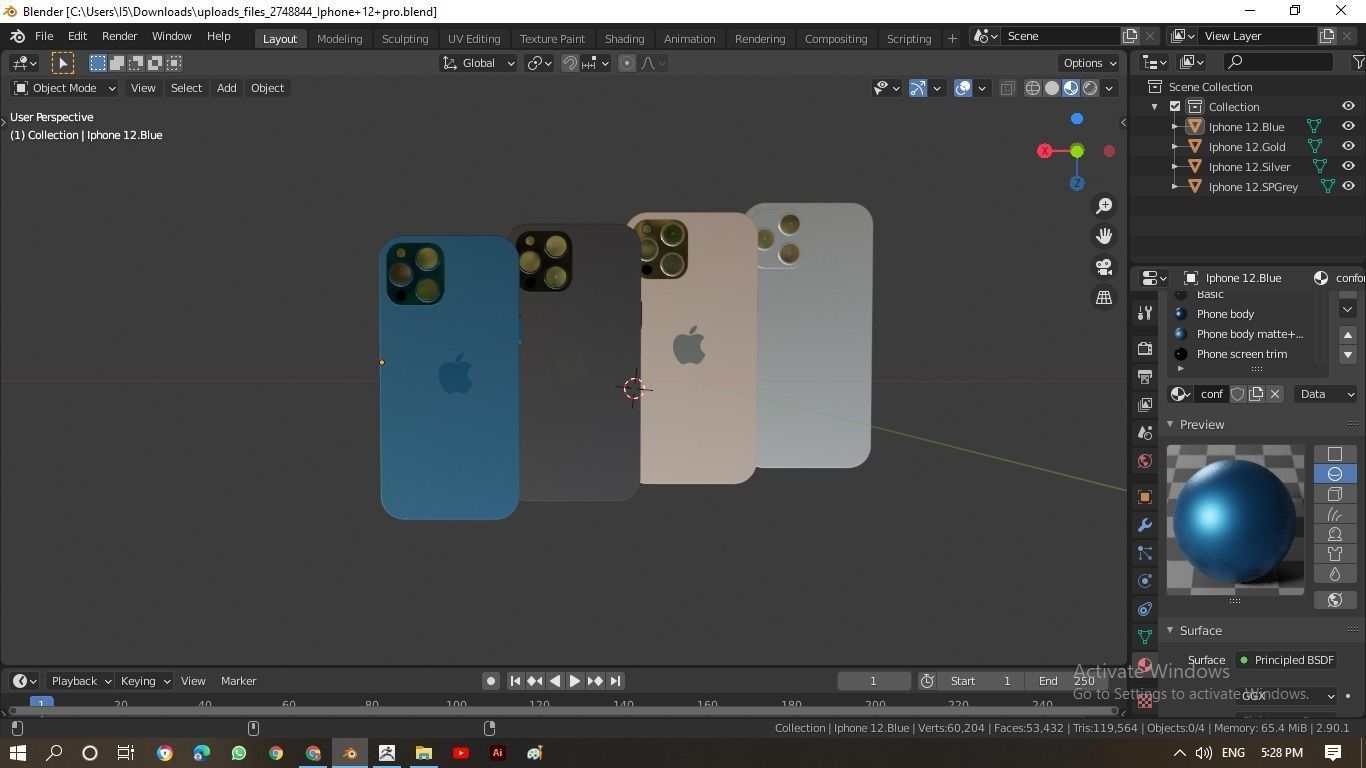1366x768 pixels.
Task: Switch viewport to material preview shading
Action: coord(1071,88)
